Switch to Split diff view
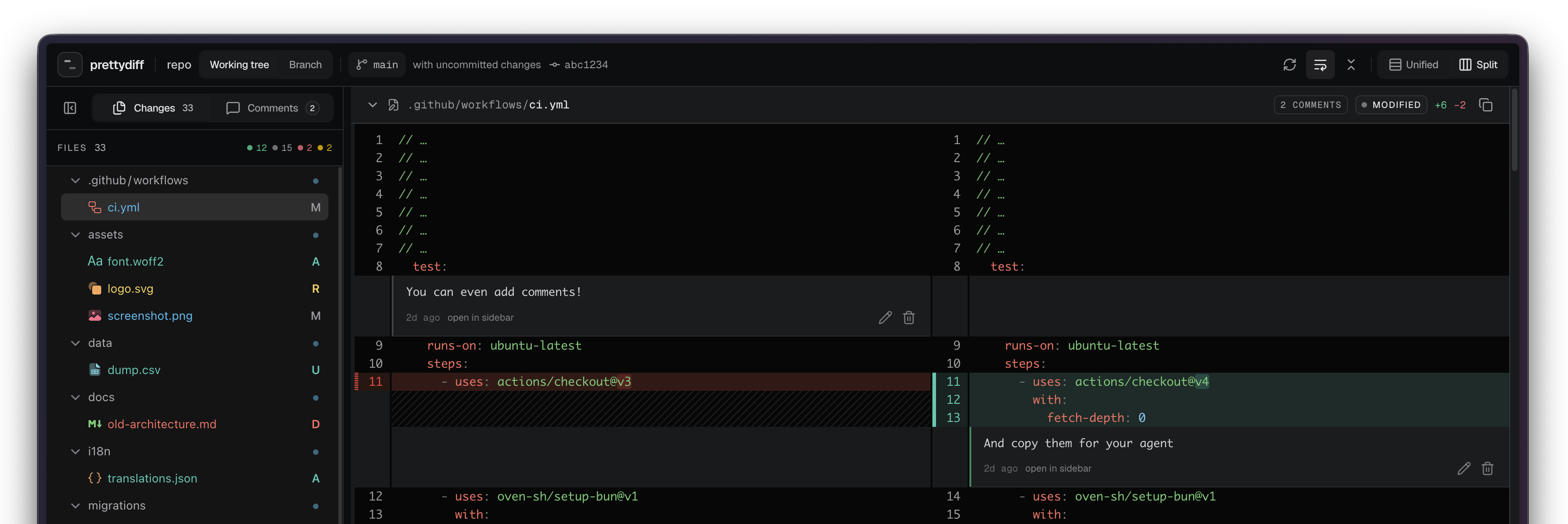The width and height of the screenshot is (1568, 524). (x=1478, y=65)
